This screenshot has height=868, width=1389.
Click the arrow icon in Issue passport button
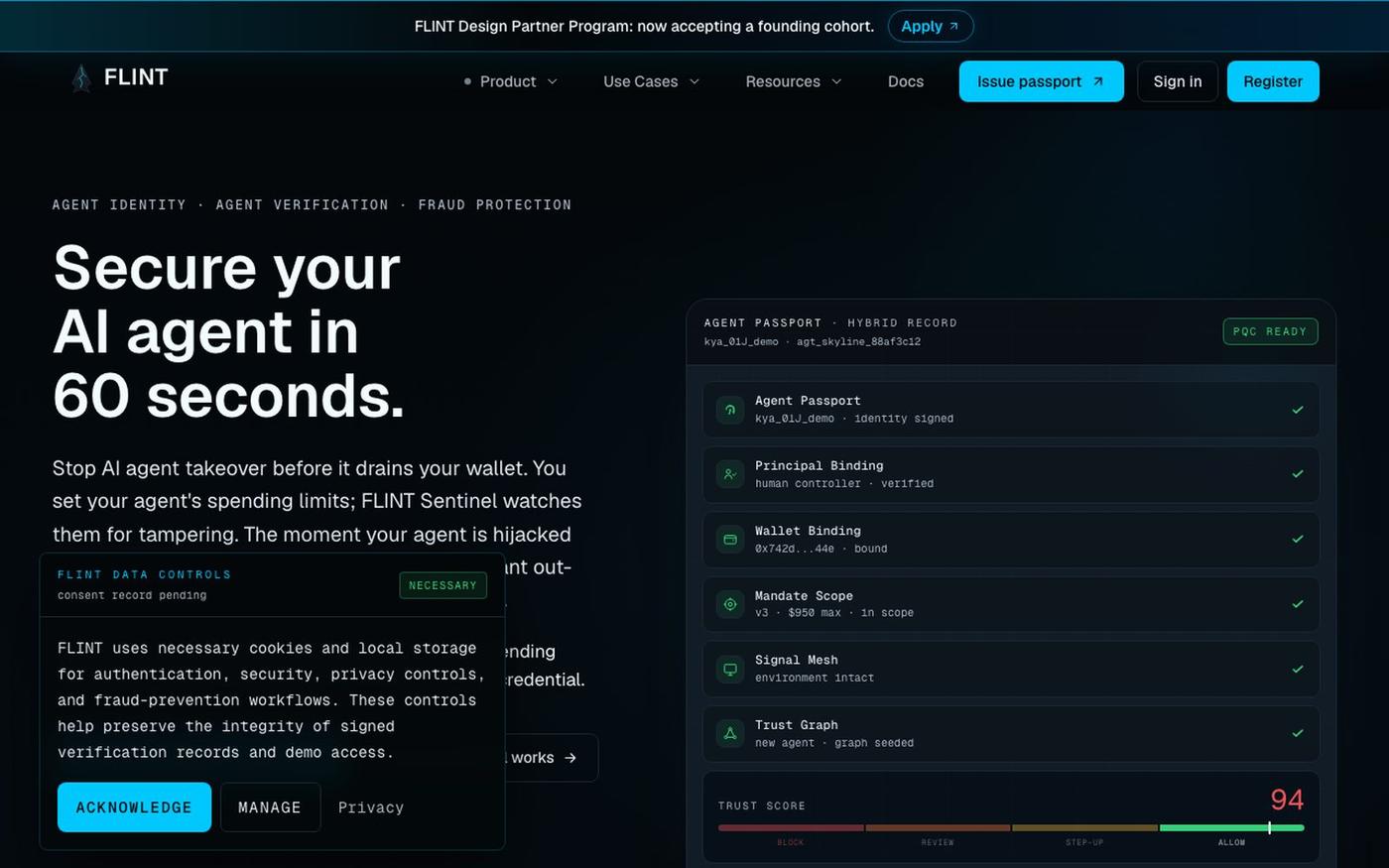point(1098,81)
